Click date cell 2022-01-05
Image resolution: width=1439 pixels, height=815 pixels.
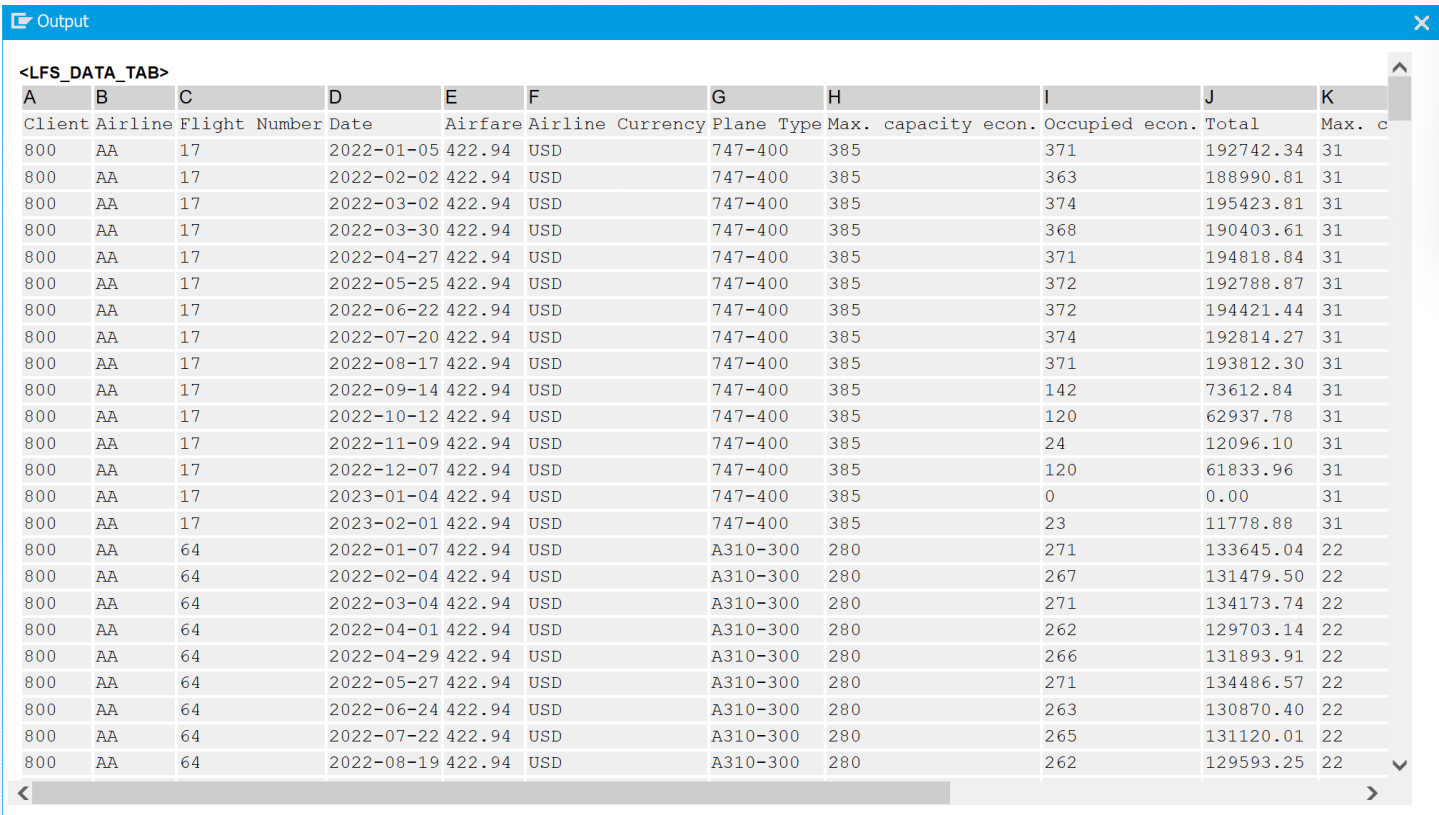point(384,150)
